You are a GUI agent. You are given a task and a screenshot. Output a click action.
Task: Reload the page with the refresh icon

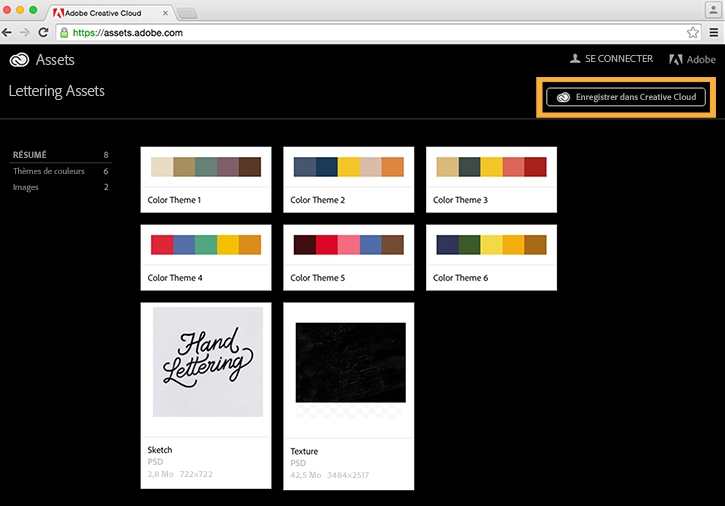click(x=43, y=32)
